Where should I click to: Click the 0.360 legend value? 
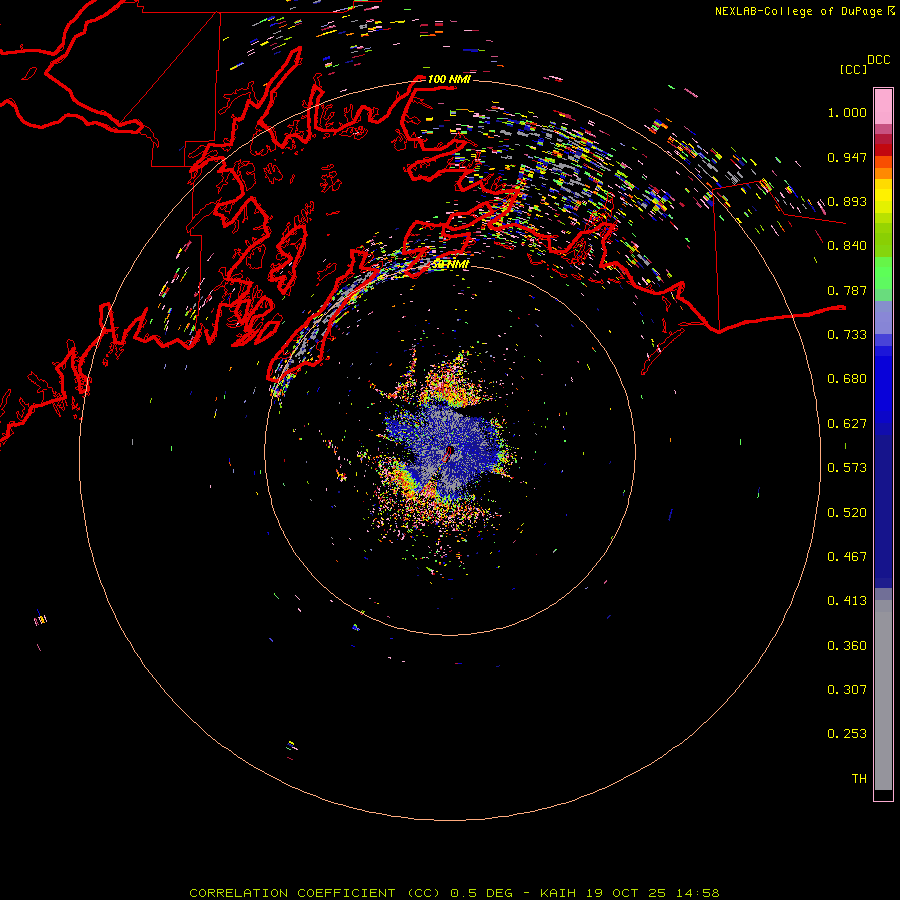click(847, 646)
